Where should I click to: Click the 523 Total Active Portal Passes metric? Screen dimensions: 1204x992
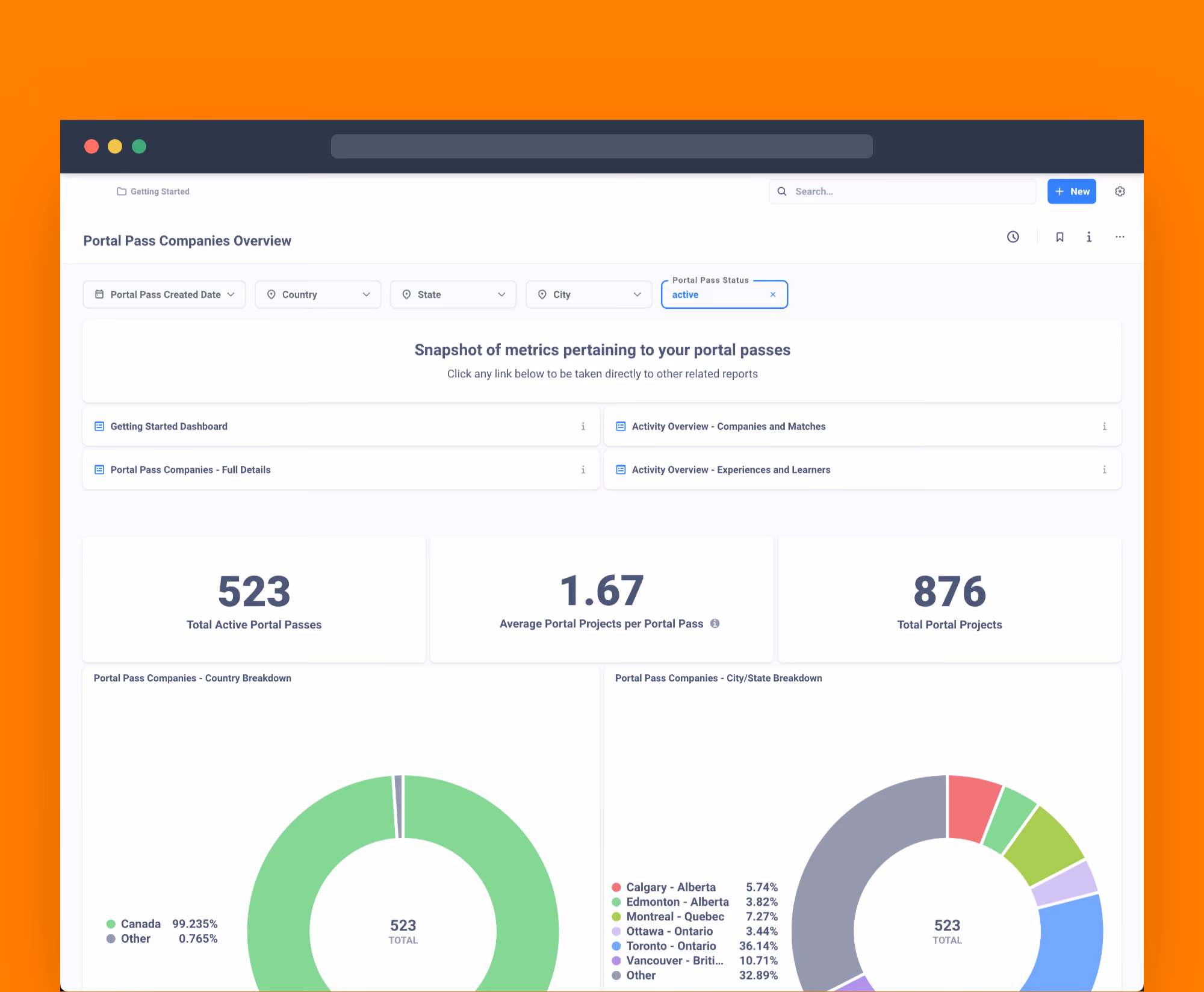coord(254,591)
